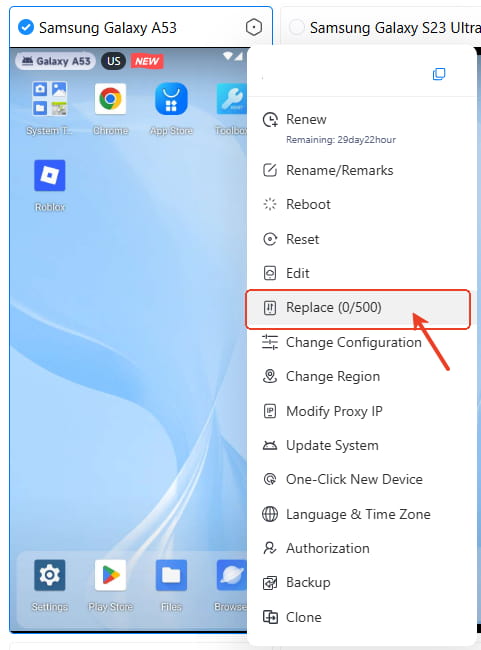
Task: Click the Authorization person icon
Action: coord(270,548)
